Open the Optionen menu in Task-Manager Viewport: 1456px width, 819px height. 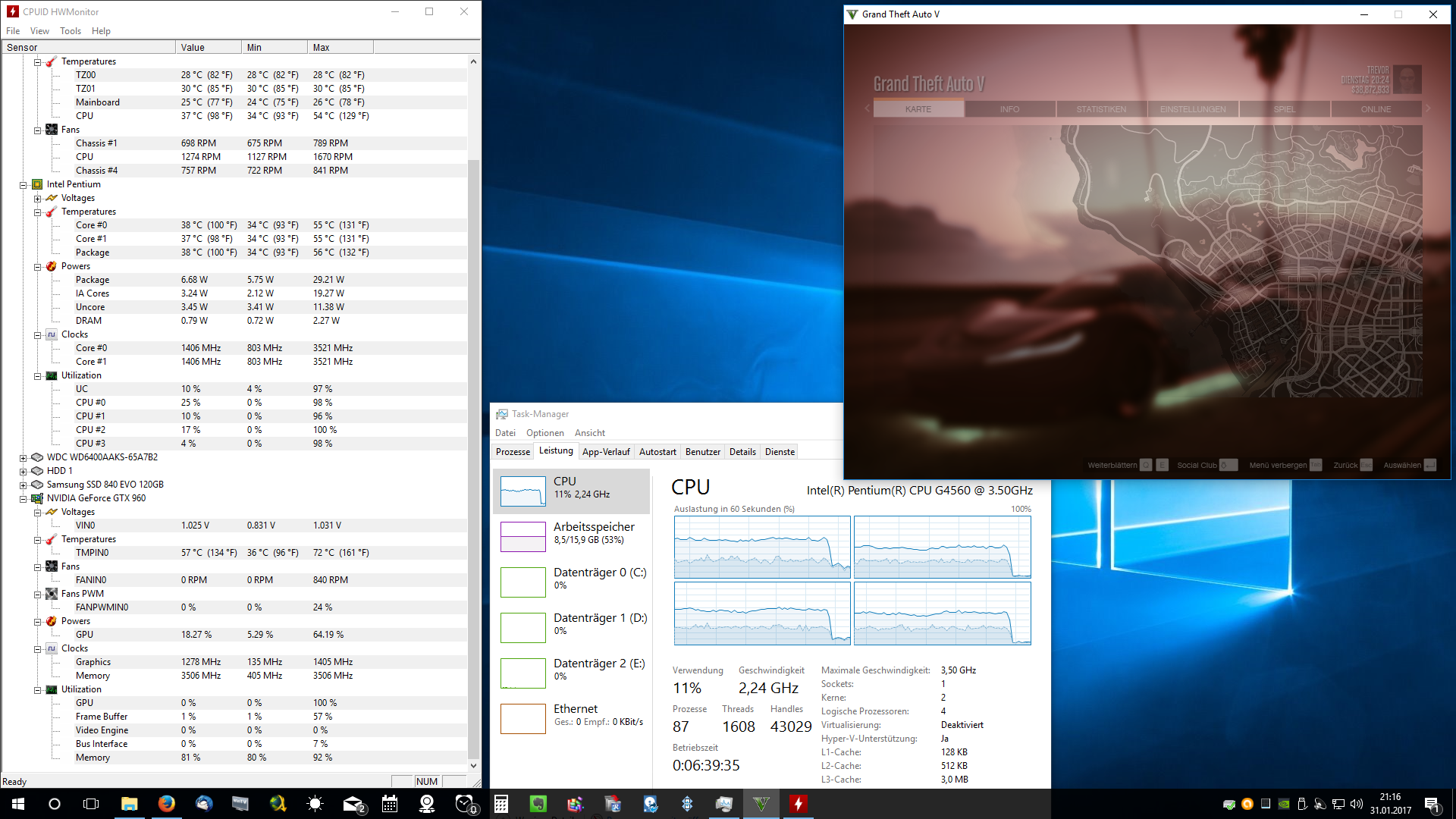coord(544,433)
